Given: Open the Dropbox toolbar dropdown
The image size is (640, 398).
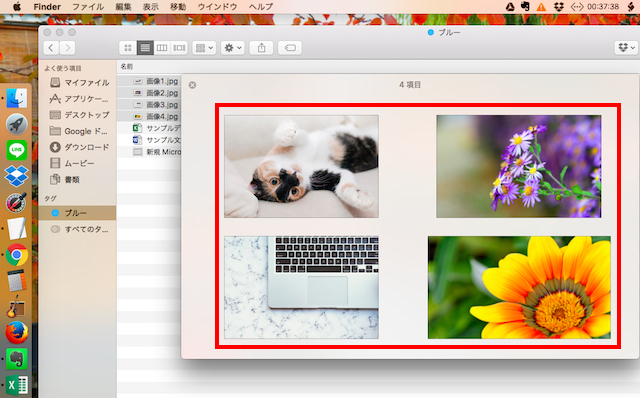Looking at the screenshot, I should (626, 48).
